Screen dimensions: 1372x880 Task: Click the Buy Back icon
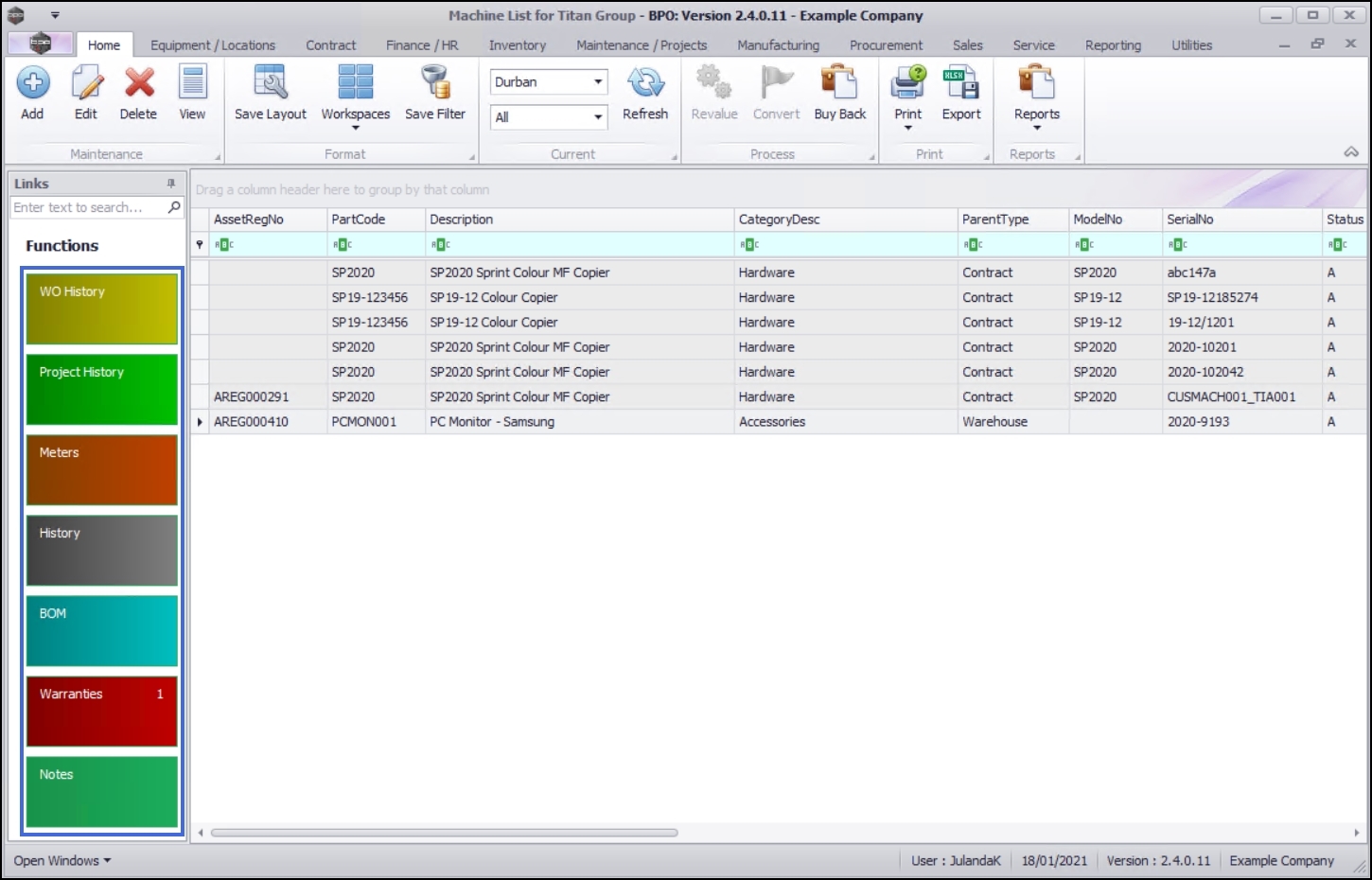click(x=839, y=82)
